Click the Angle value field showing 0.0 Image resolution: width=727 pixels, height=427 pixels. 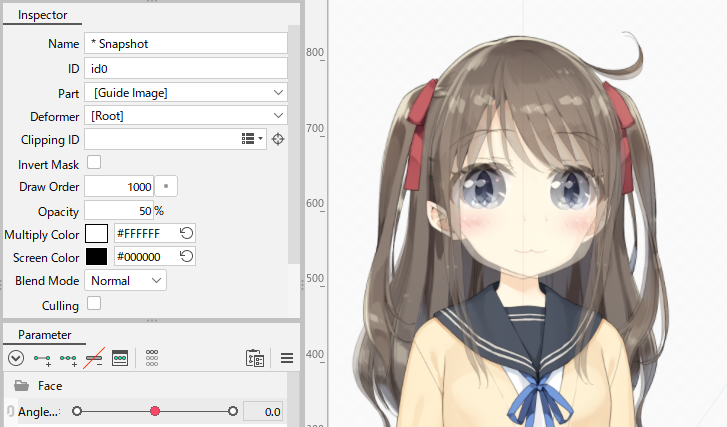263,411
